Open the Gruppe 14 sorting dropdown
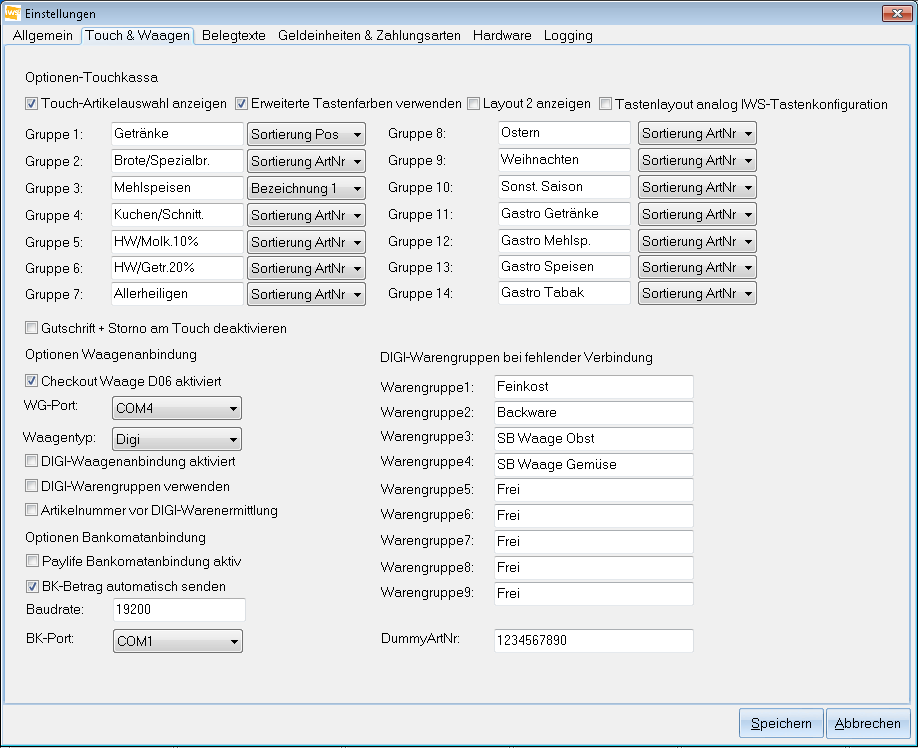 (x=697, y=293)
